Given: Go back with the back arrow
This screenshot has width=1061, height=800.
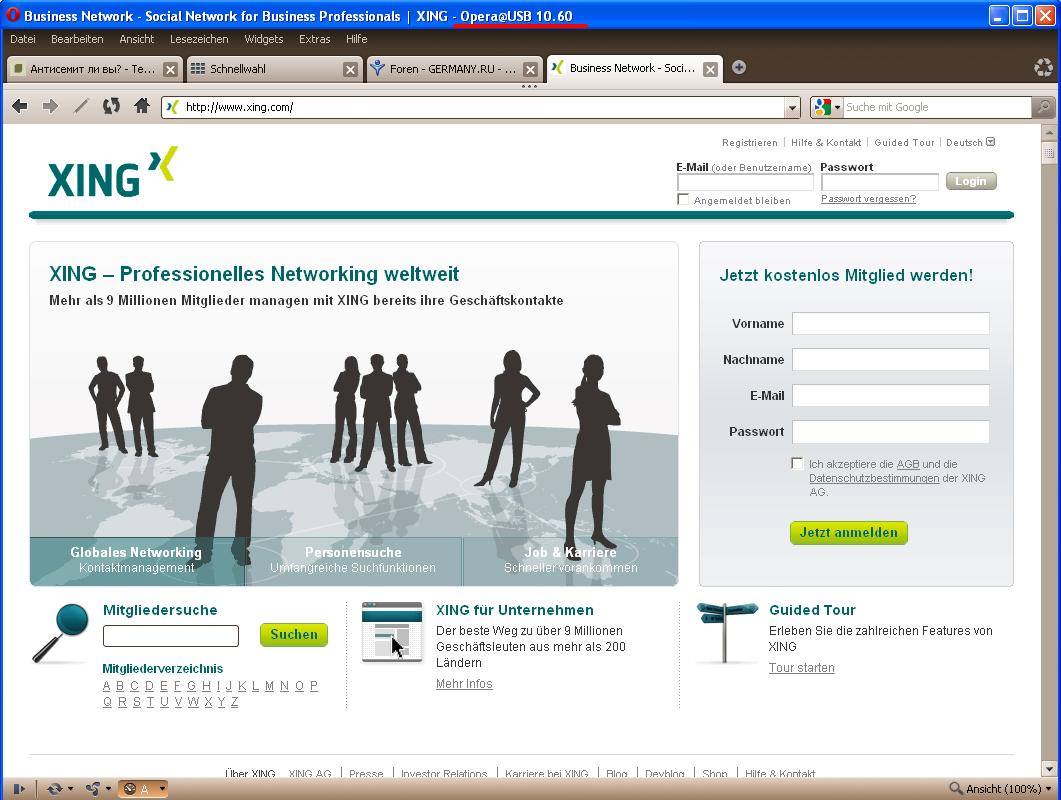Looking at the screenshot, I should pos(20,106).
